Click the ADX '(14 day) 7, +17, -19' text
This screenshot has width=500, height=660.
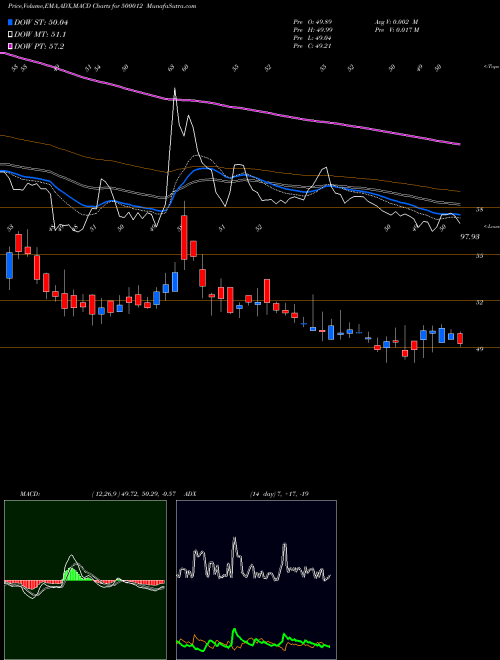click(279, 494)
